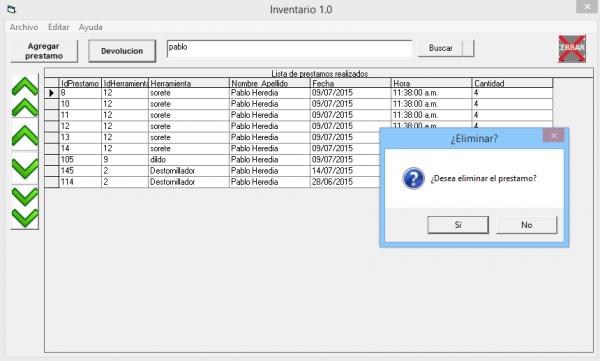This screenshot has width=600, height=361.
Task: Click the Inventario app icon in title bar
Action: [11, 9]
